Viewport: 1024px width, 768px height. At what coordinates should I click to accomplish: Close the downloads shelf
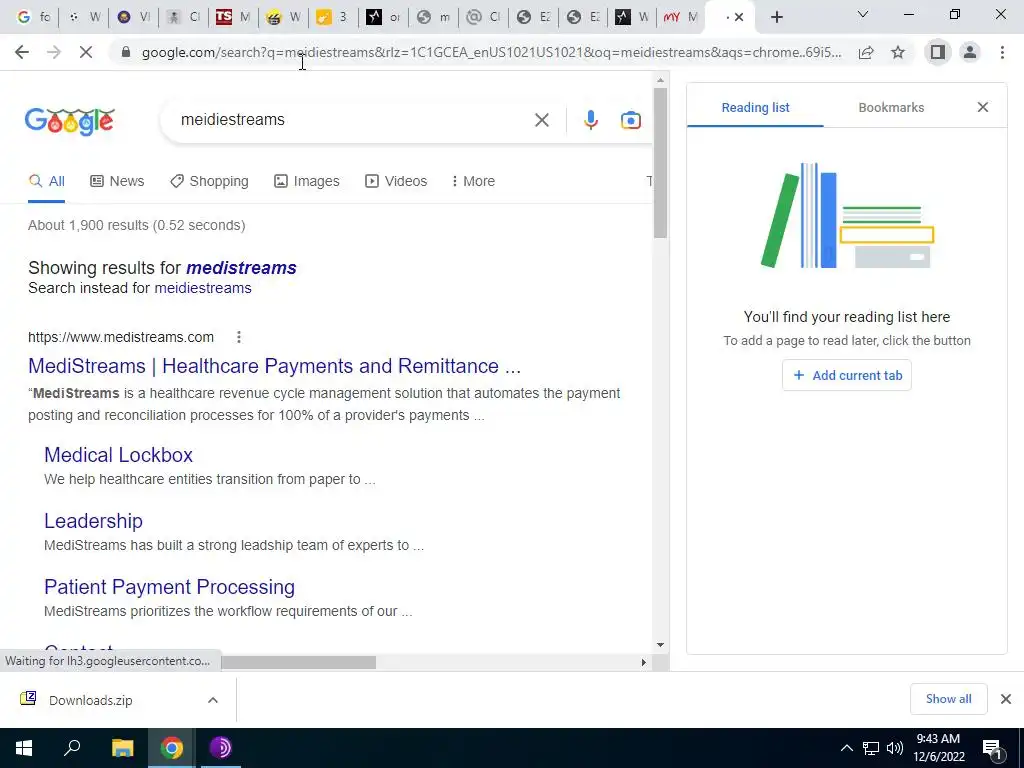coord(1006,699)
